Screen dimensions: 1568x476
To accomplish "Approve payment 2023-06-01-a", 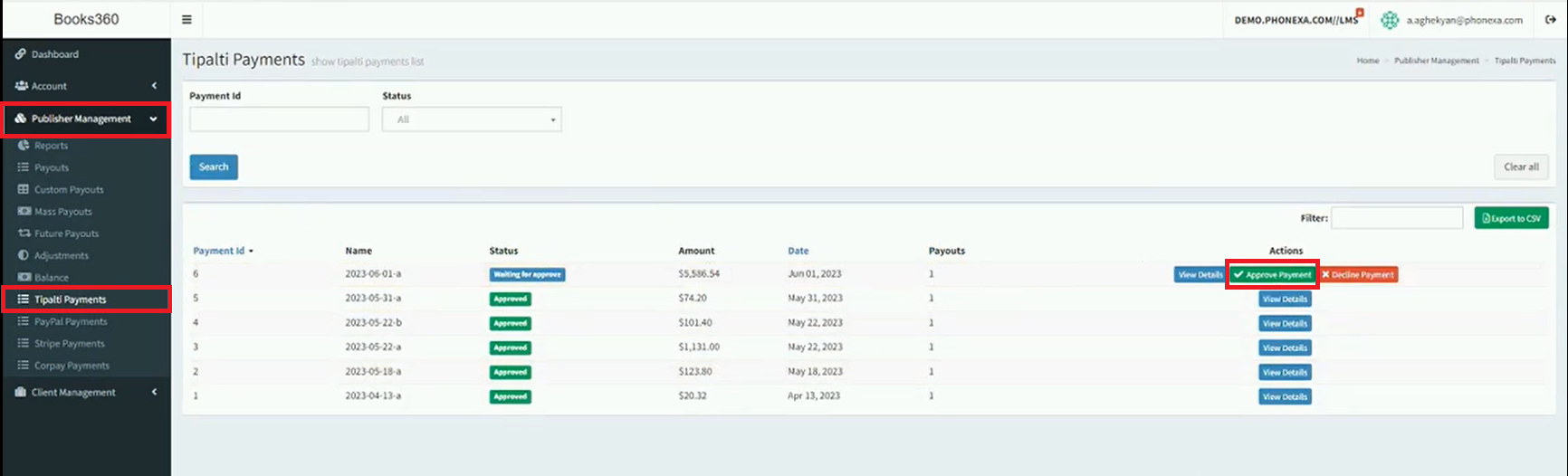I will [x=1272, y=274].
